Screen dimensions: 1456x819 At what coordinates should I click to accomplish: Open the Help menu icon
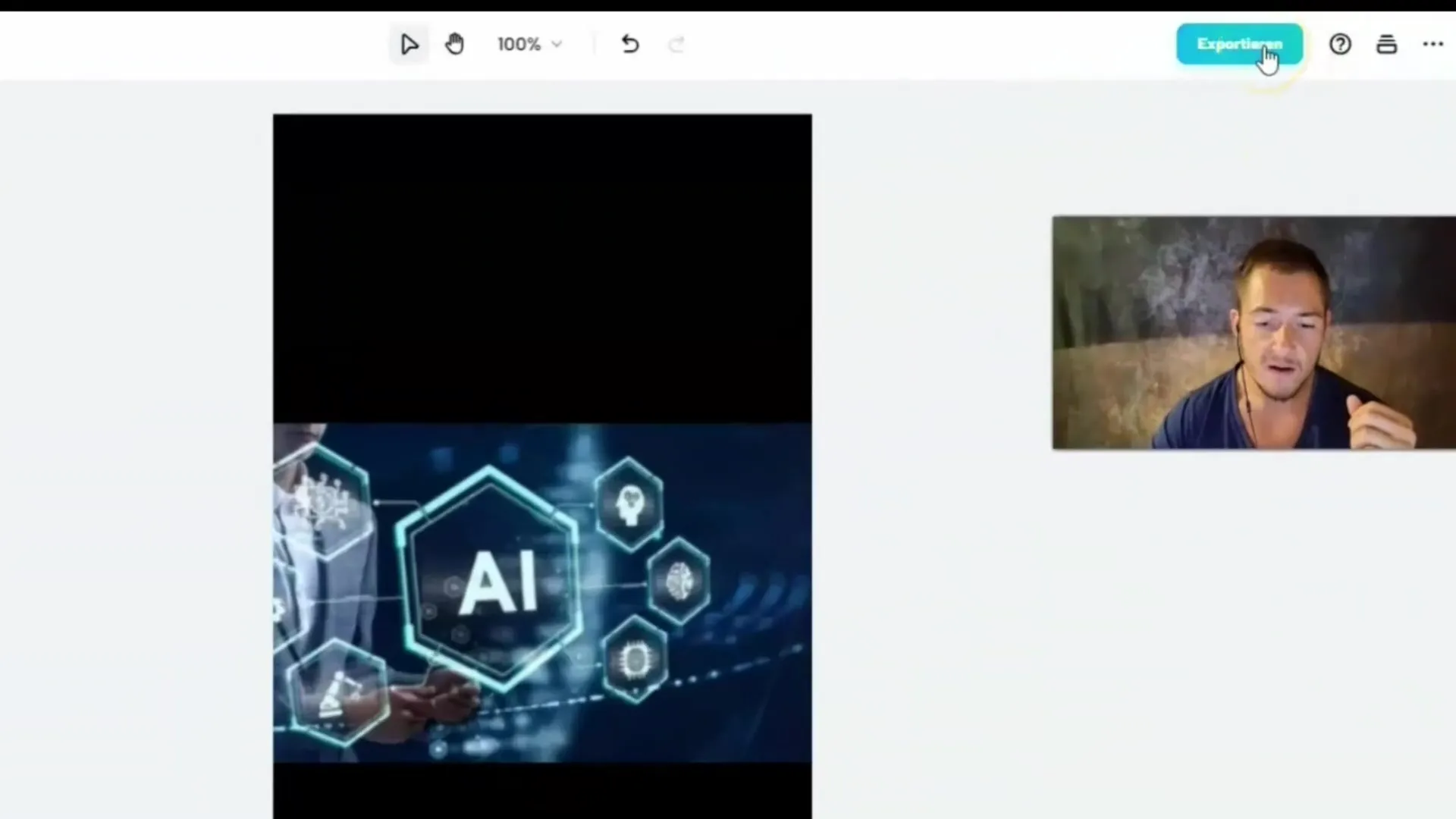click(x=1340, y=44)
